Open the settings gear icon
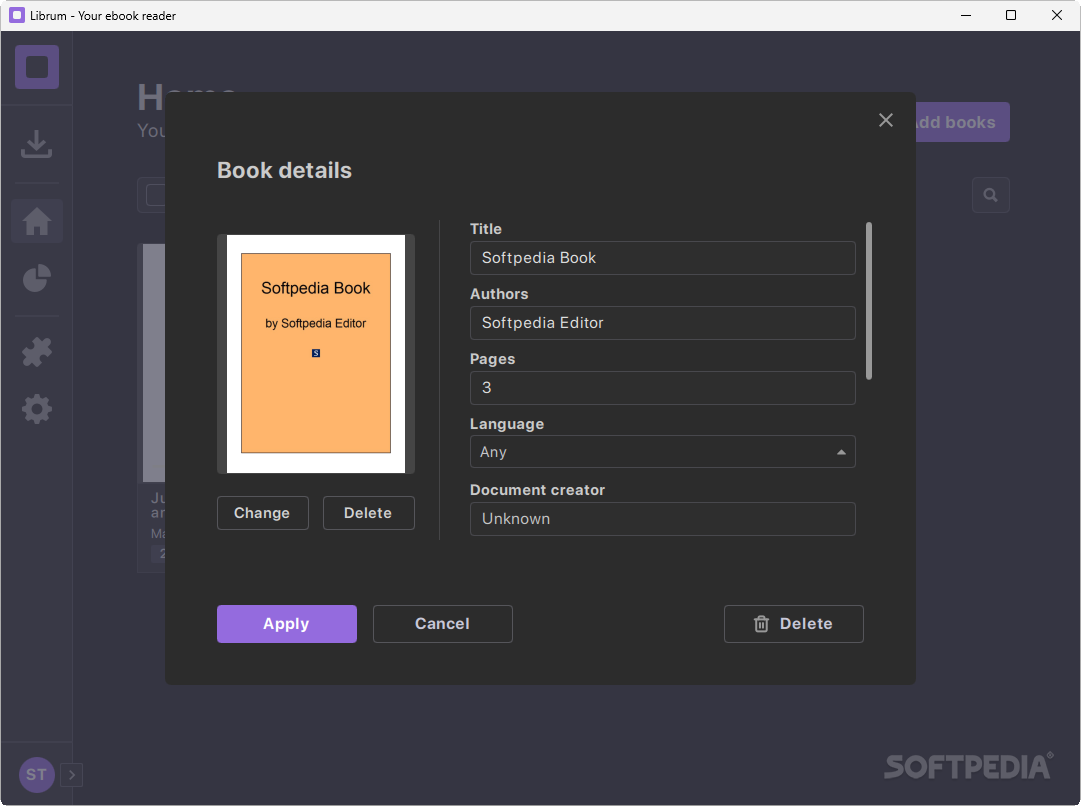The height and width of the screenshot is (806, 1081). 37,409
